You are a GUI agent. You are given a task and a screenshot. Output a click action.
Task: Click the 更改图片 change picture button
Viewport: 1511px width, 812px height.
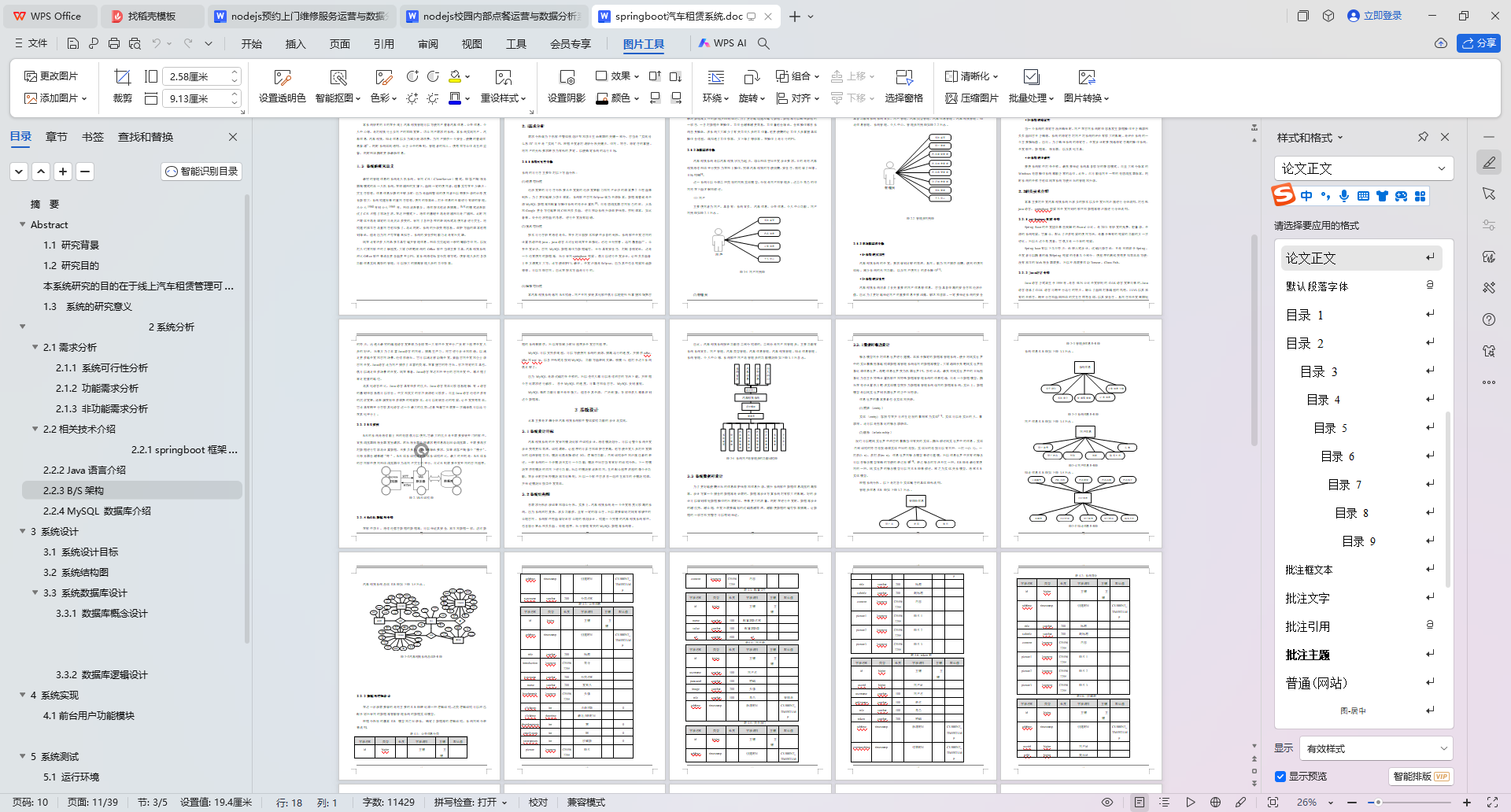pyautogui.click(x=51, y=76)
